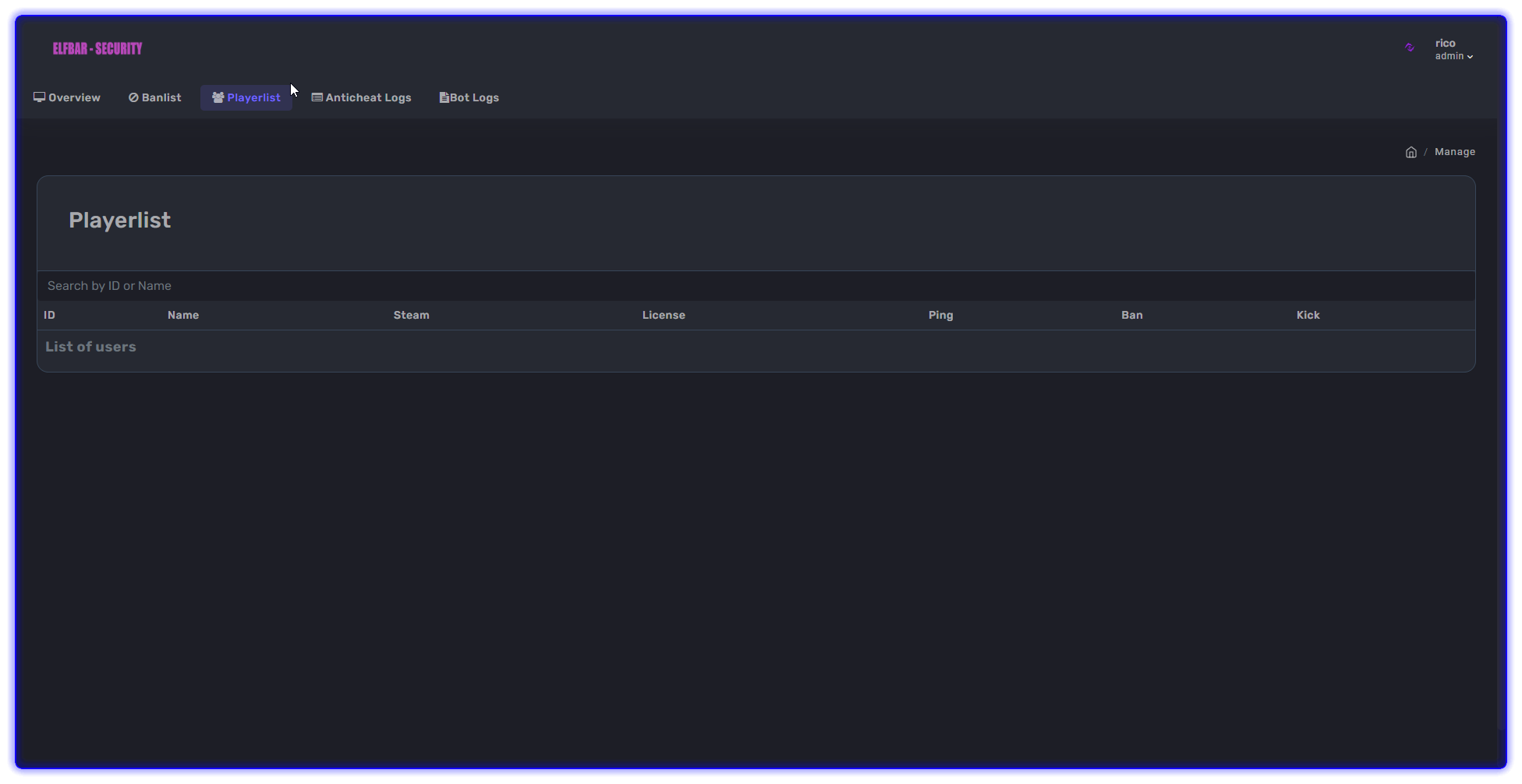The height and width of the screenshot is (784, 1522).
Task: Click the Kick column header
Action: point(1307,315)
